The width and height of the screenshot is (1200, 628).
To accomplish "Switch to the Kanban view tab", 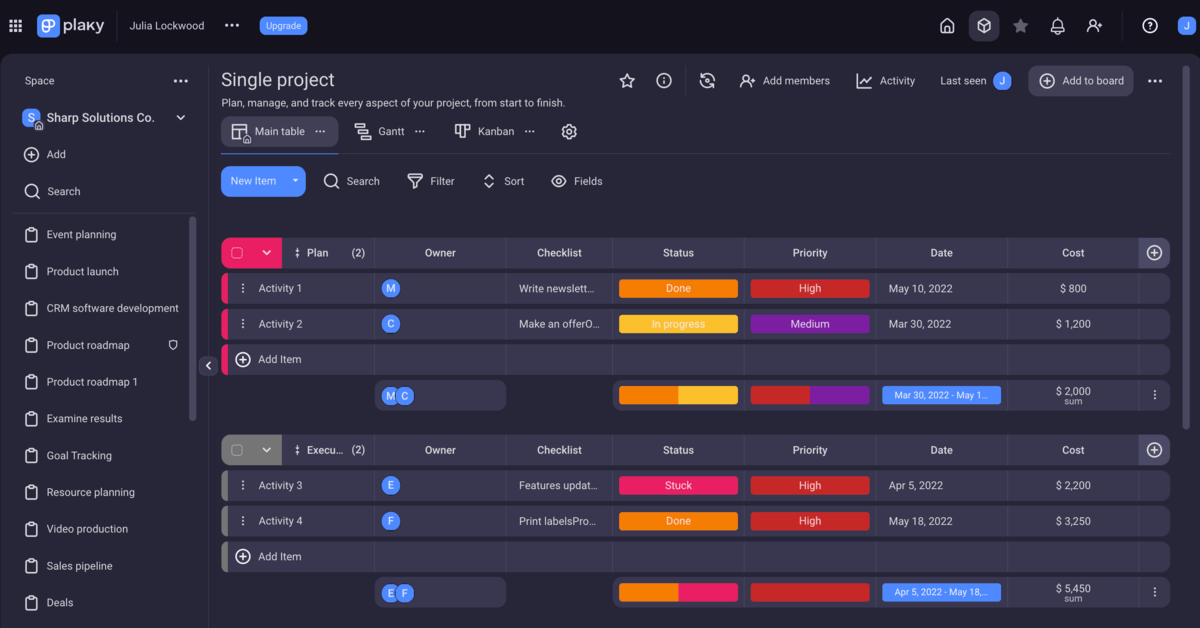I will [x=484, y=131].
